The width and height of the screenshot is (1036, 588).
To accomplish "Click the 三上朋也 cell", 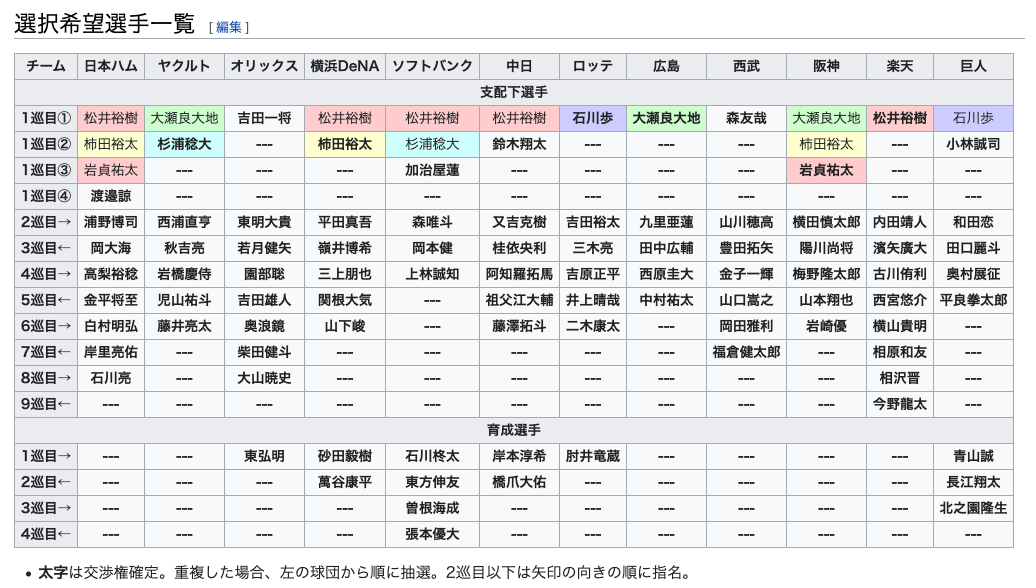I will [x=345, y=274].
